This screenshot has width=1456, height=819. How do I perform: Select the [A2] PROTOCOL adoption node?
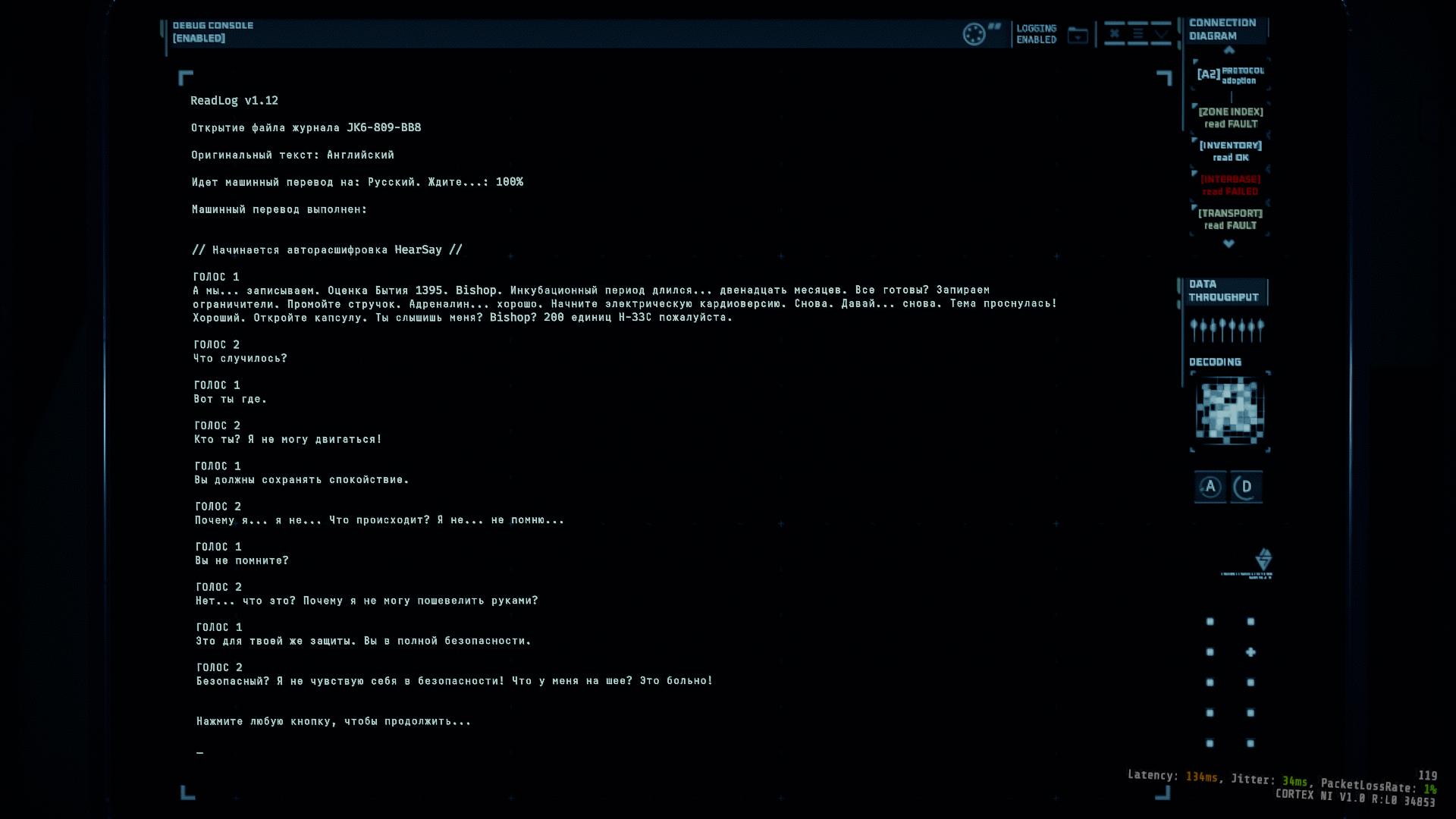(x=1231, y=75)
